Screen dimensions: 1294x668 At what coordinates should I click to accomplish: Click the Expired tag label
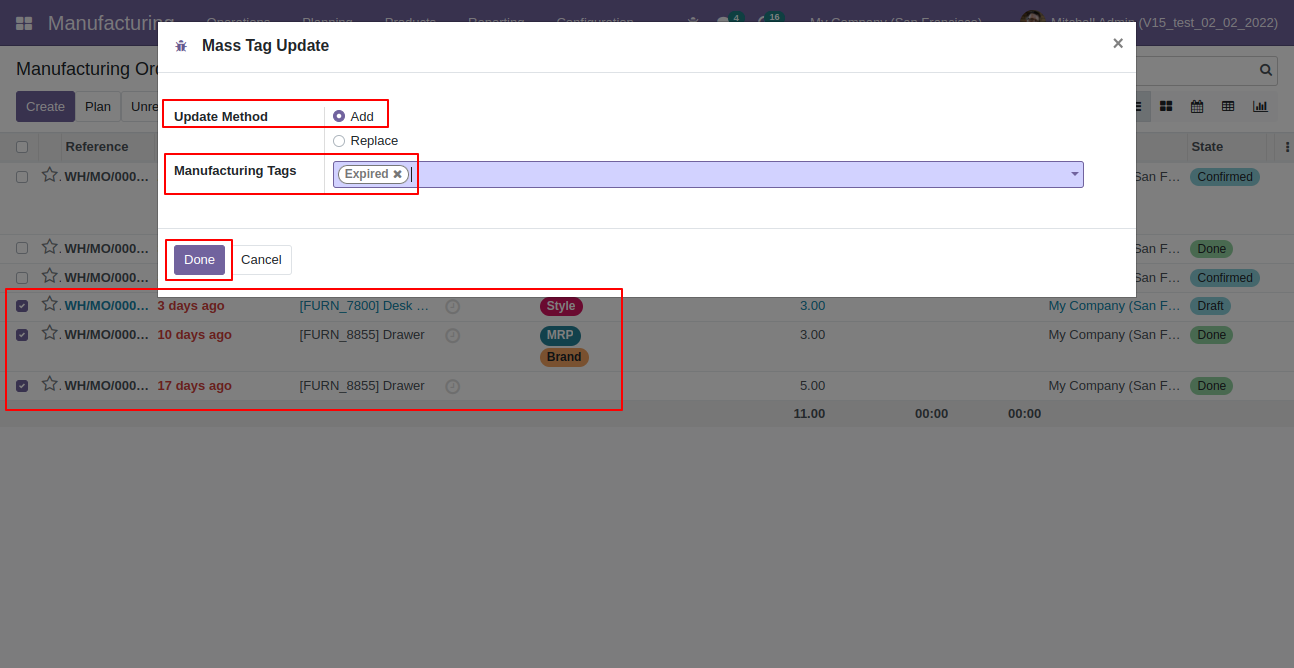coord(366,174)
